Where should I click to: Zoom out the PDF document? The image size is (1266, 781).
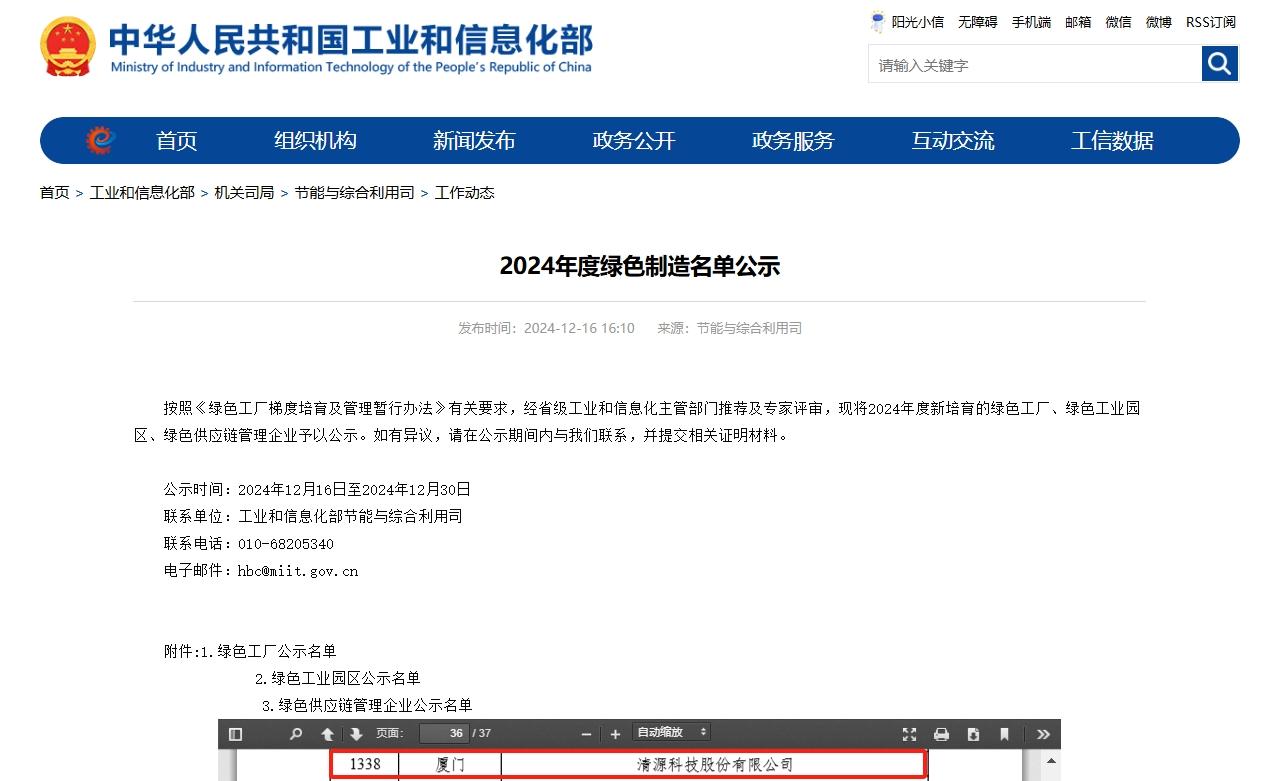pos(586,734)
